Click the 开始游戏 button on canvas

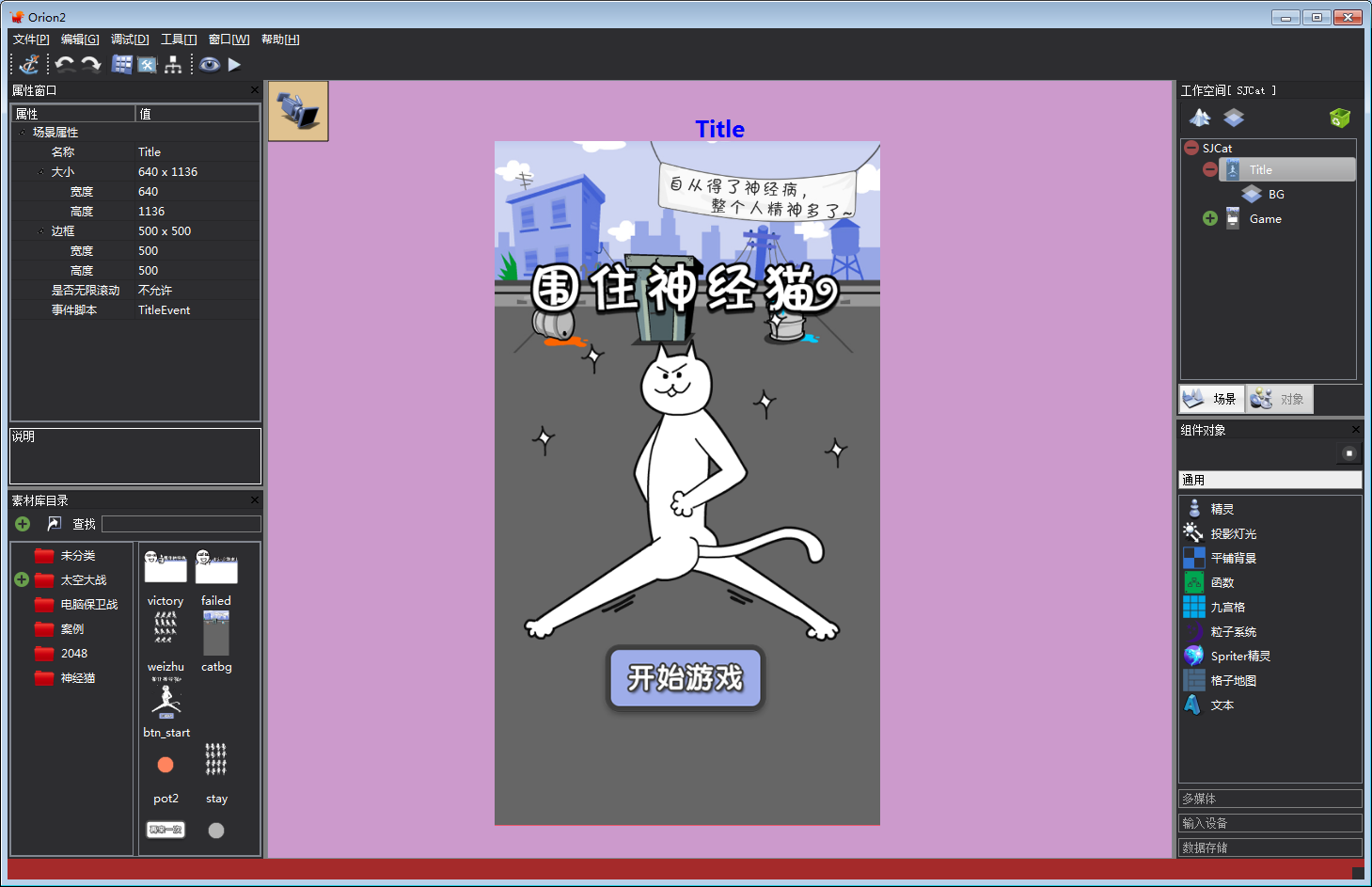(x=686, y=677)
